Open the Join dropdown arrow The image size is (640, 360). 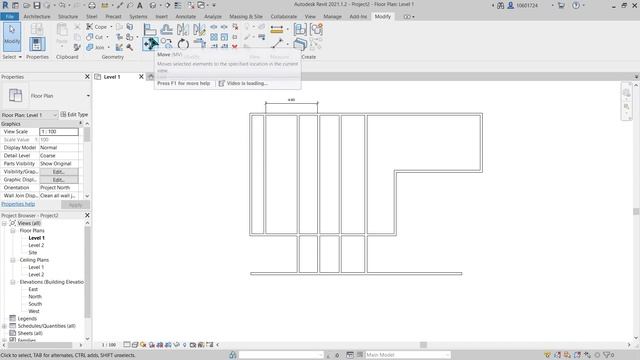point(109,47)
